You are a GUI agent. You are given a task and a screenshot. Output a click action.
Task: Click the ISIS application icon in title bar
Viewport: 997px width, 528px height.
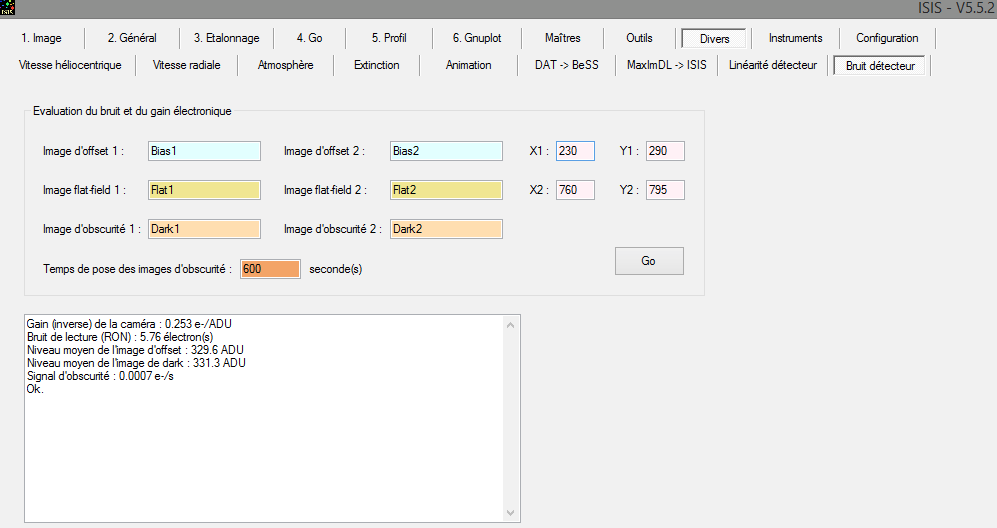pos(7,8)
